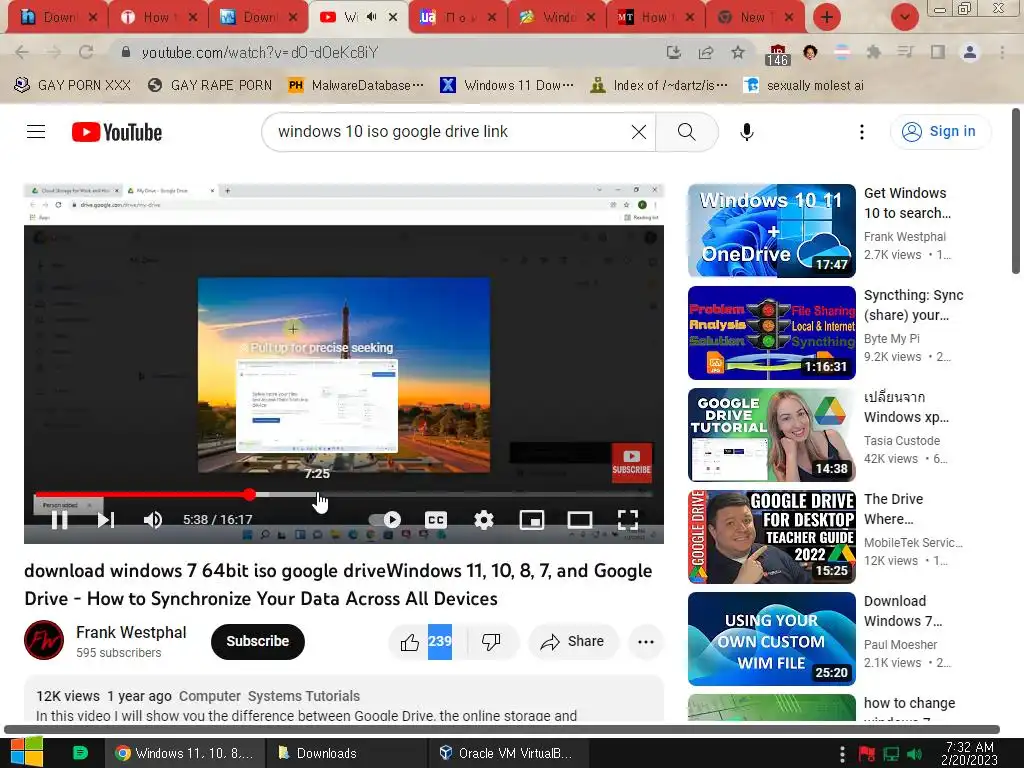Go to YouTube home via logo
The height and width of the screenshot is (768, 1024).
point(117,132)
